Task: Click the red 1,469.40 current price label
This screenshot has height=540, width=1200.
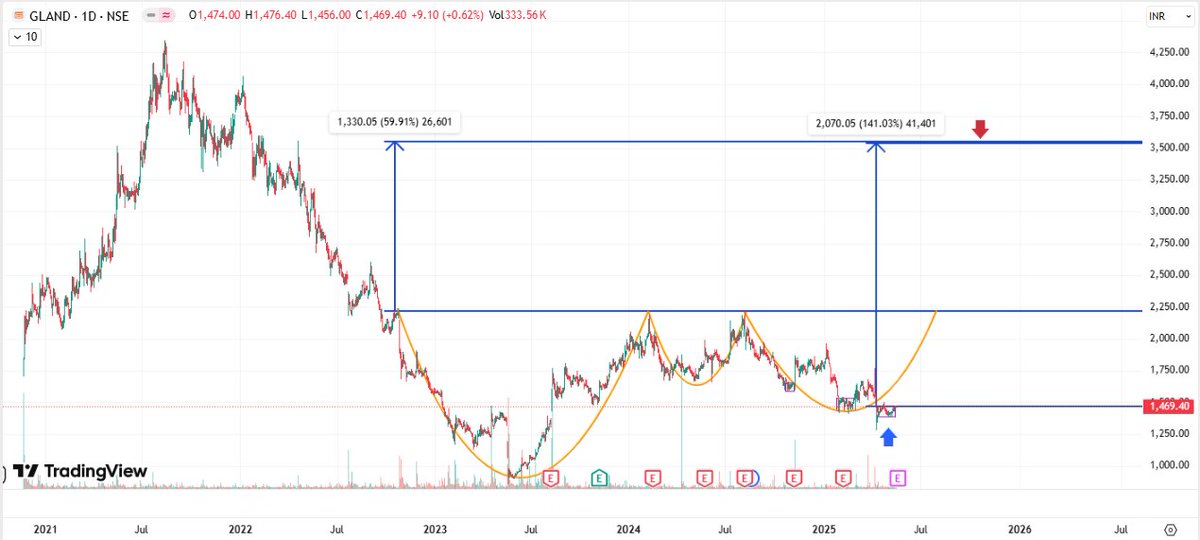Action: tap(1167, 406)
